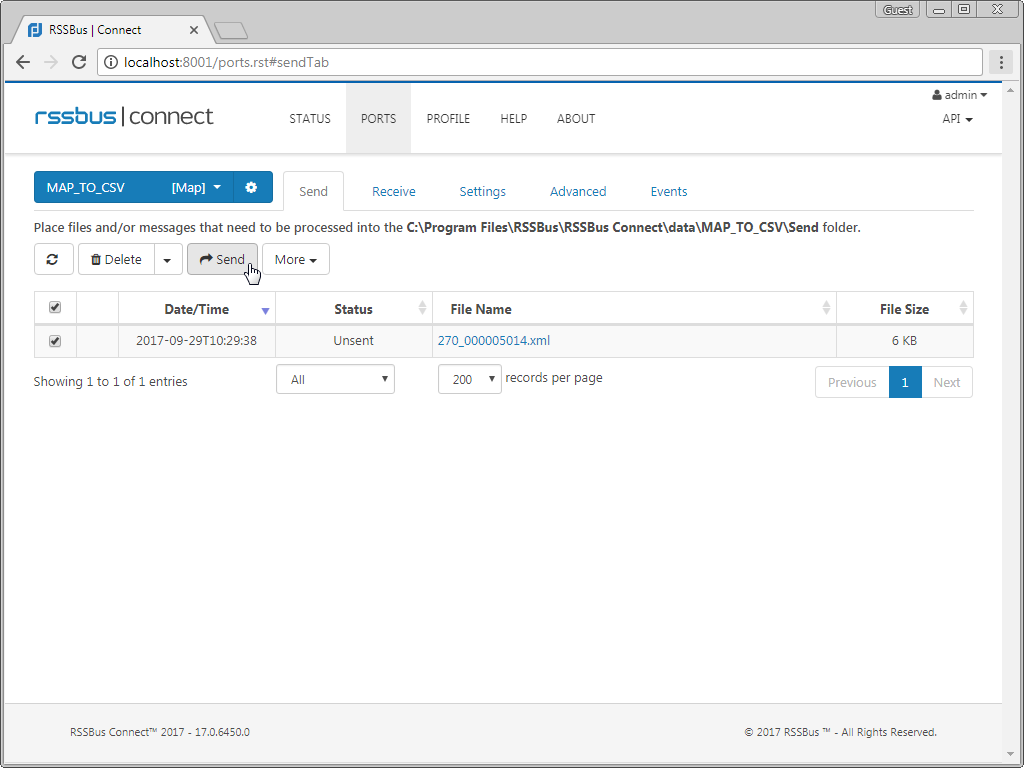Switch to the Settings tab

click(483, 191)
